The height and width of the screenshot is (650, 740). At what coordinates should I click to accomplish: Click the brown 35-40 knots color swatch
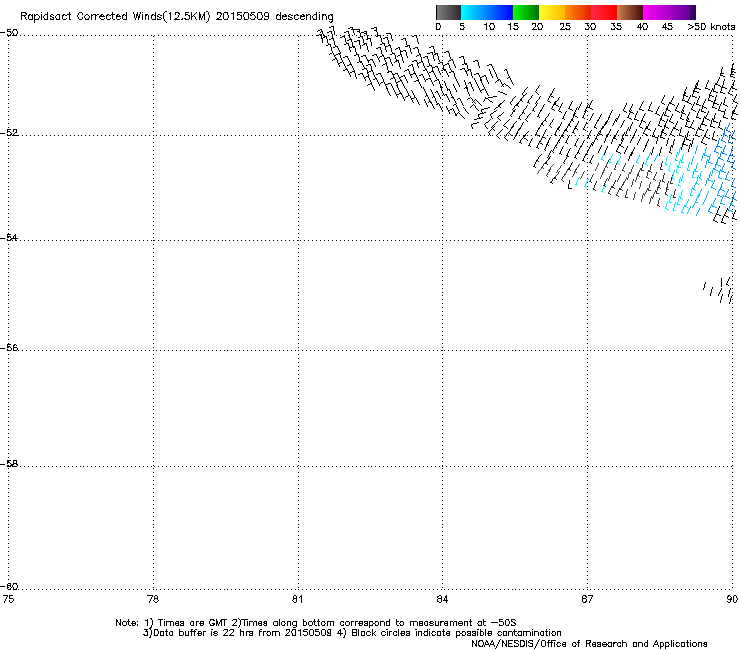630,12
